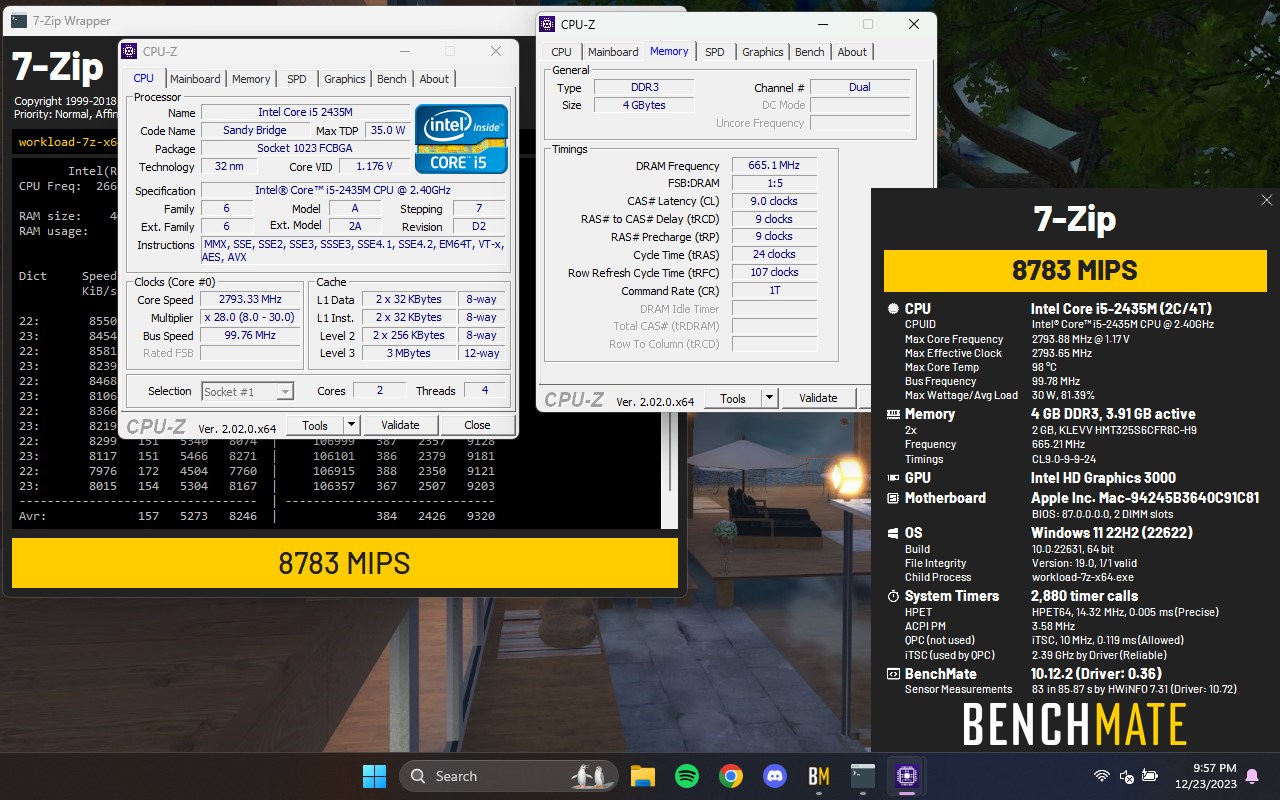
Task: Select About tab in Memory window
Action: point(852,52)
